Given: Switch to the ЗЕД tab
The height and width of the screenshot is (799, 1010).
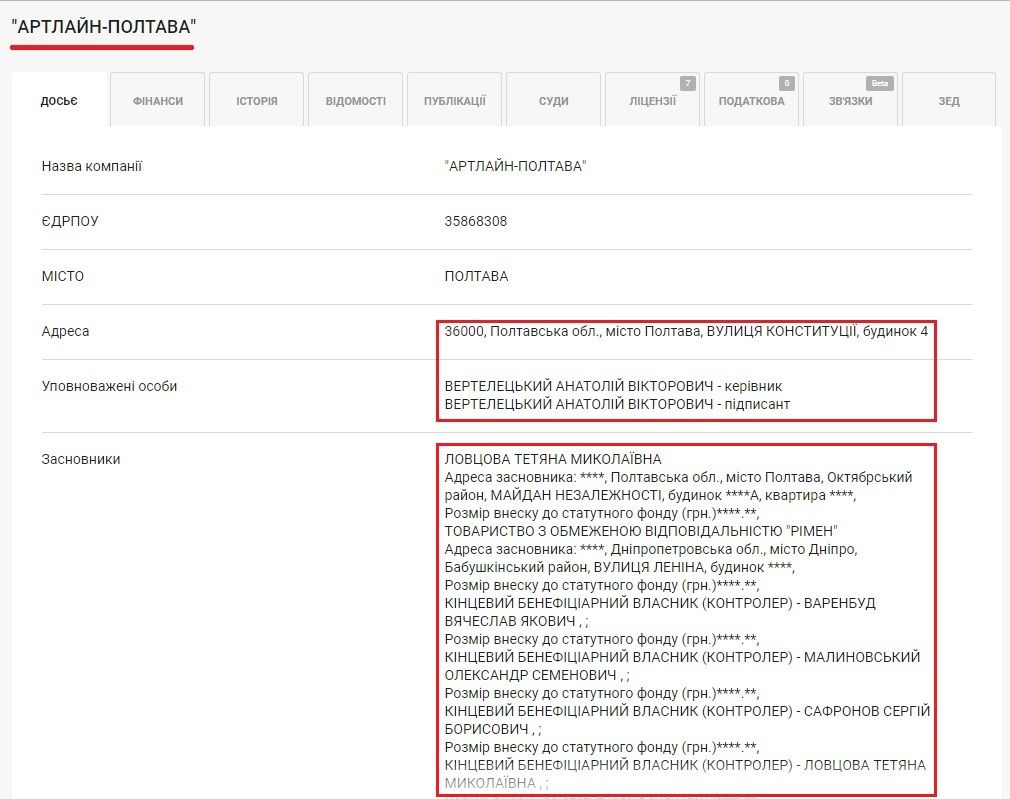Looking at the screenshot, I should click(x=948, y=101).
